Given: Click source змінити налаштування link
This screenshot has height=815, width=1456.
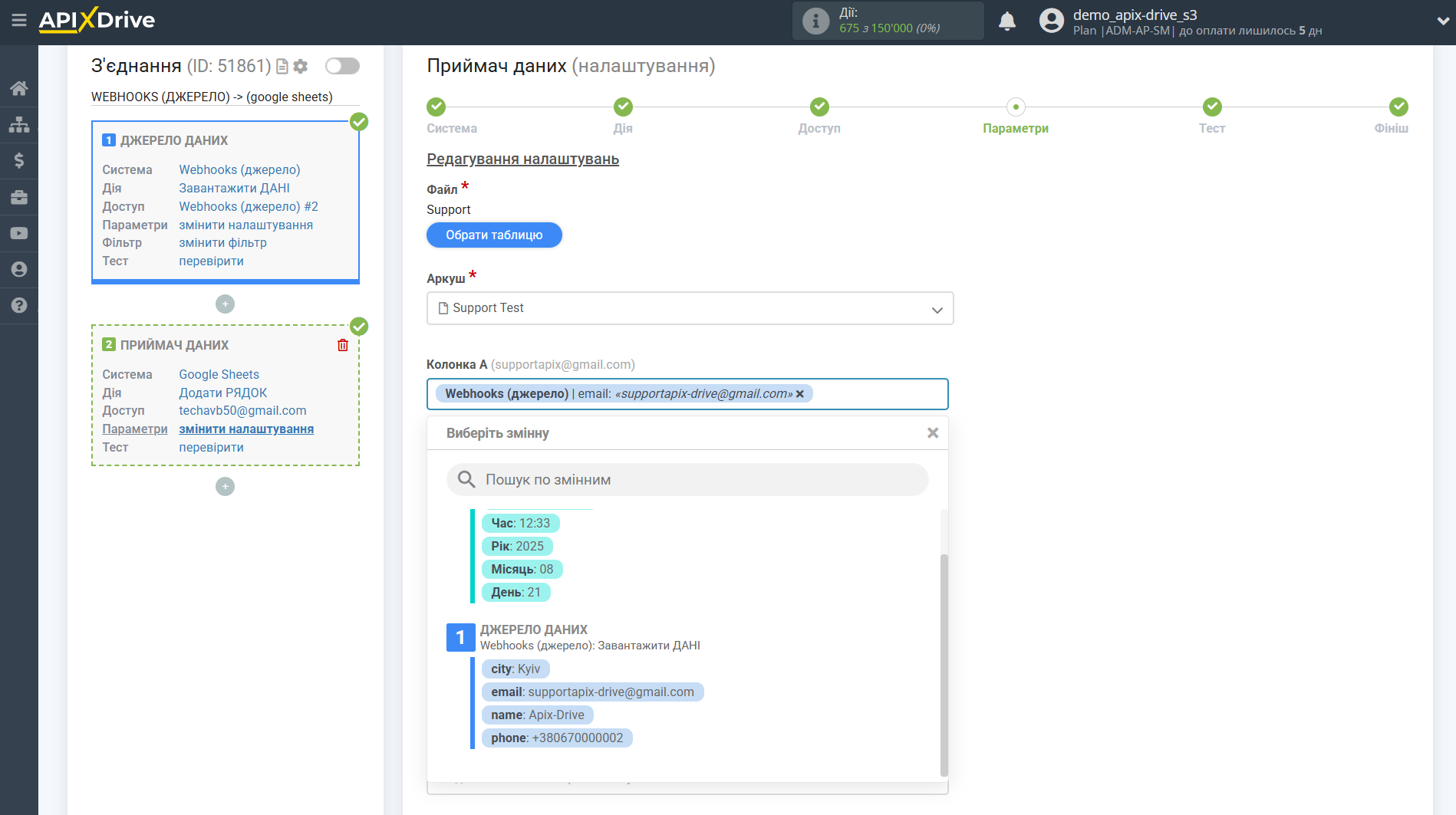Looking at the screenshot, I should [245, 225].
